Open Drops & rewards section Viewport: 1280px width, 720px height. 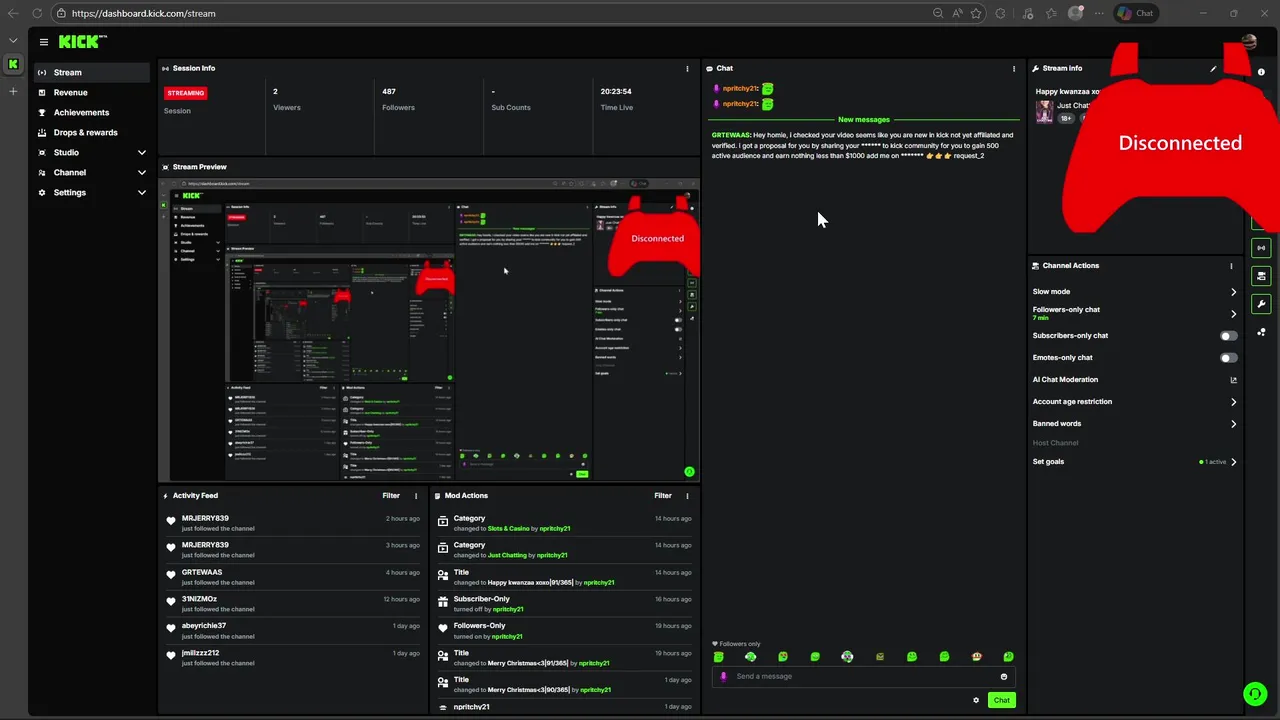click(x=92, y=132)
